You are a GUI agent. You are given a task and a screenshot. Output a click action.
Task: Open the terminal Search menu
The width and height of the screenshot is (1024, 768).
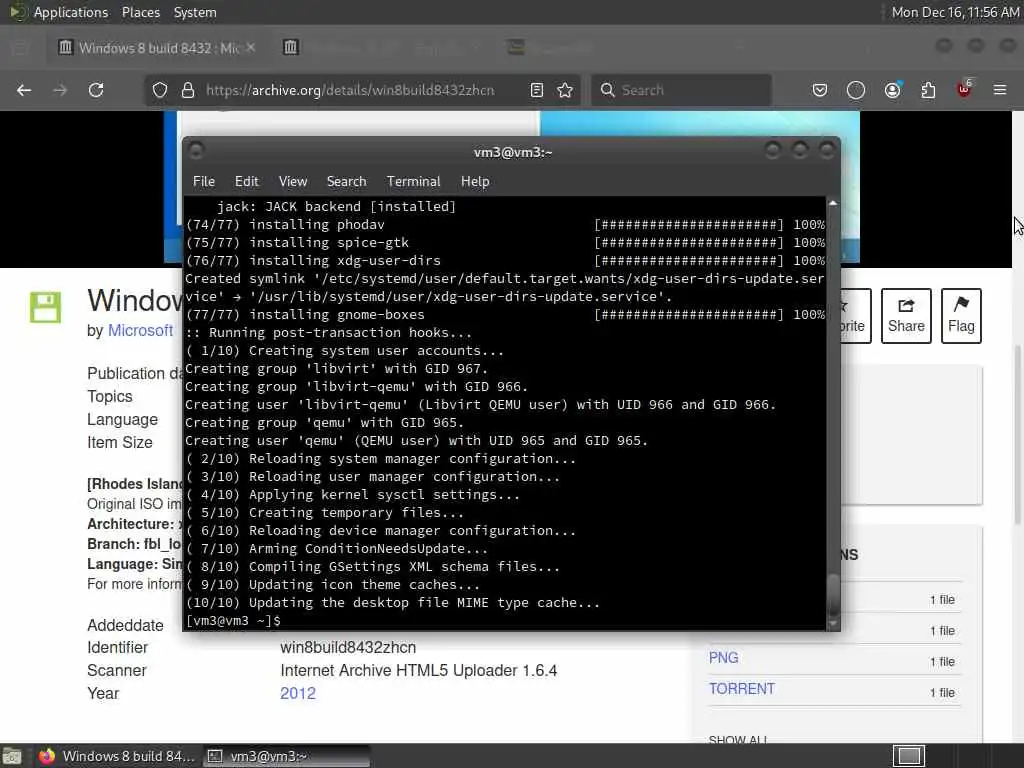[347, 182]
